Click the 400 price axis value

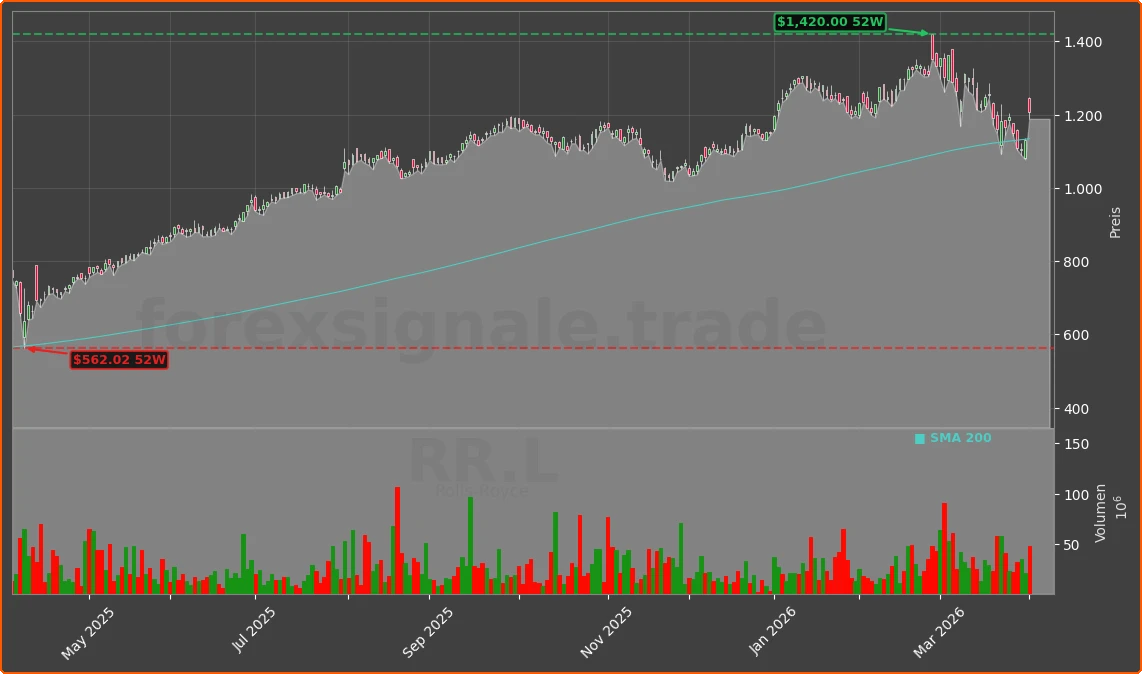[x=1076, y=409]
